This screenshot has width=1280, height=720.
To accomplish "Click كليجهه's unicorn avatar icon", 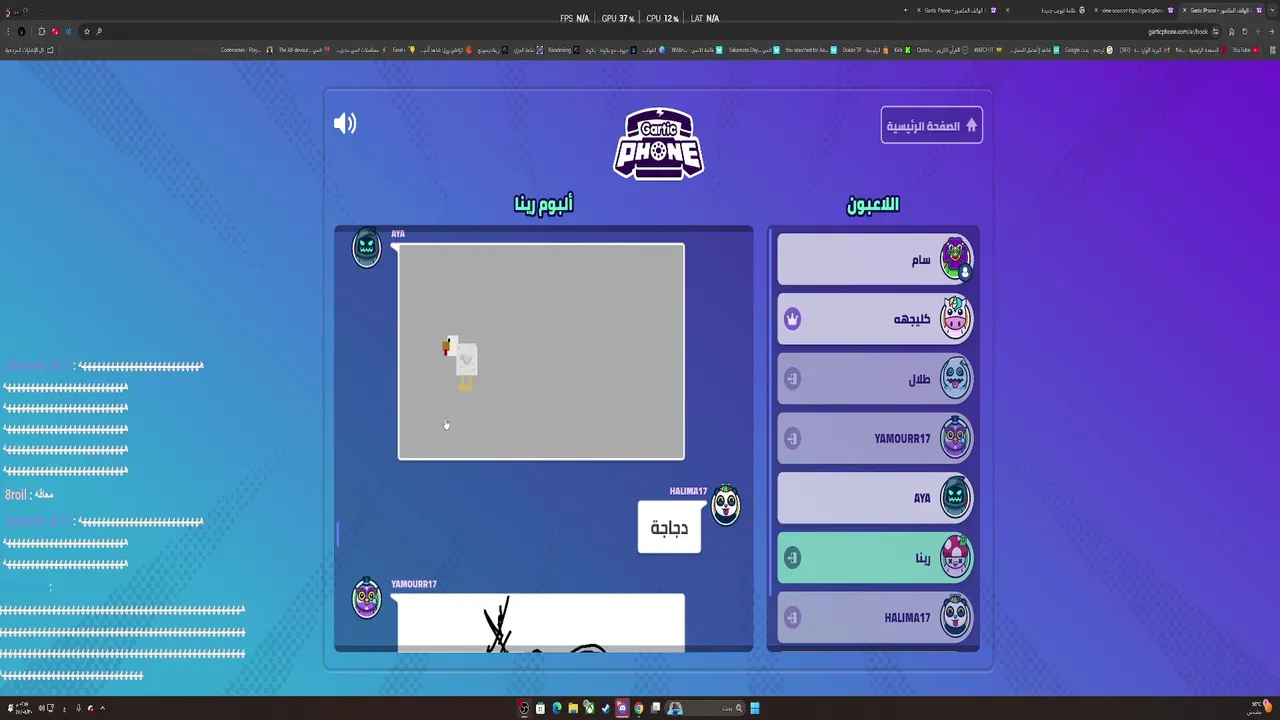I will point(955,318).
